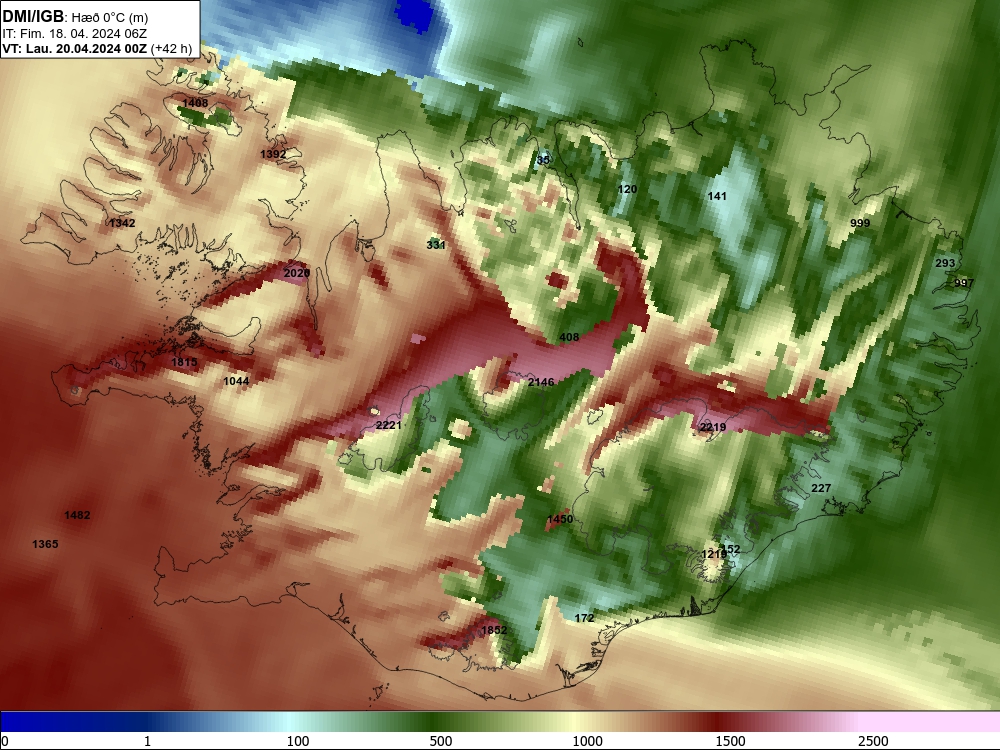Screen dimensions: 1000x750
Task: Click the map value 141
Action: click(x=717, y=196)
